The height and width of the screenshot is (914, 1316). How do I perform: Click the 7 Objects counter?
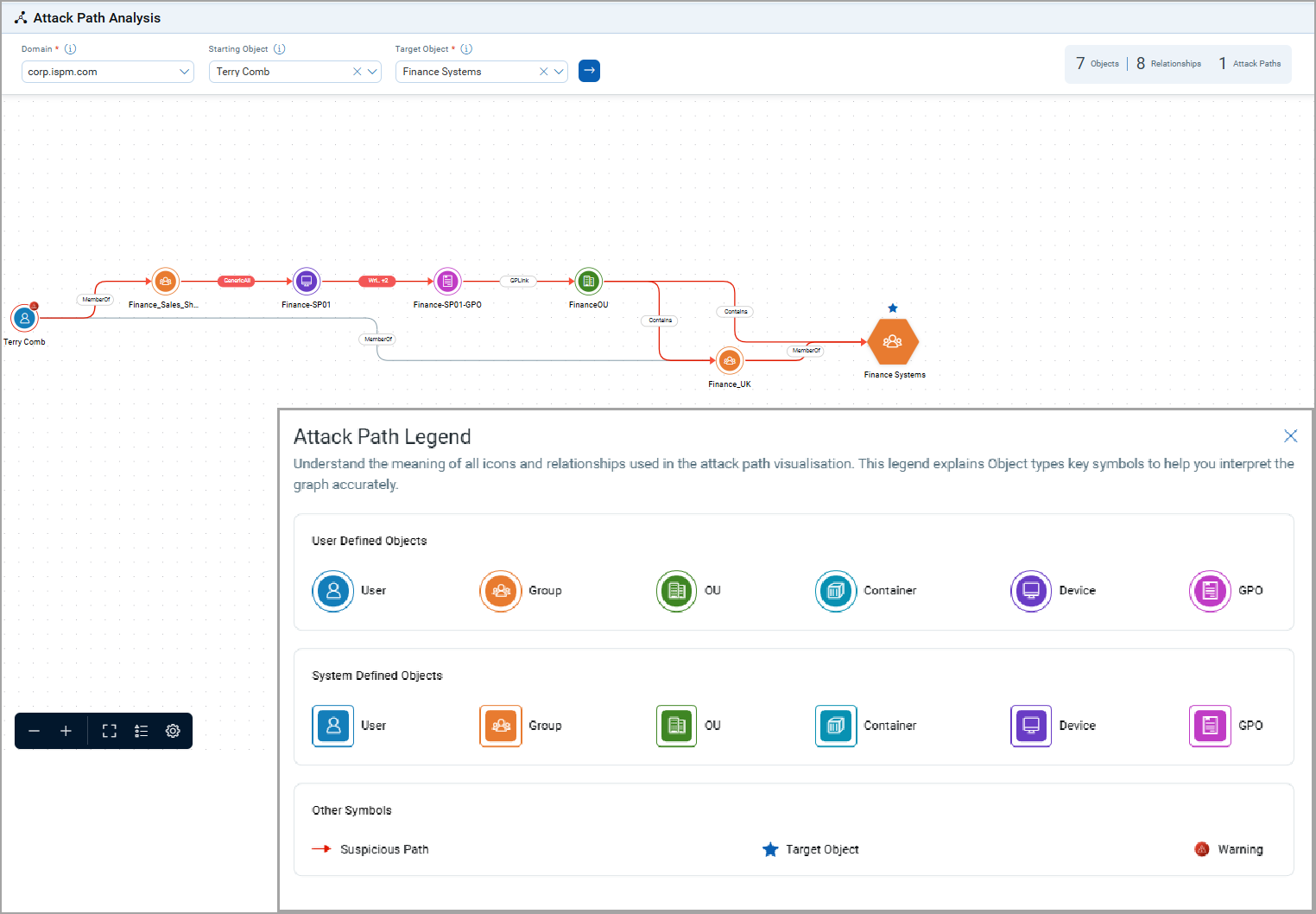tap(1098, 63)
